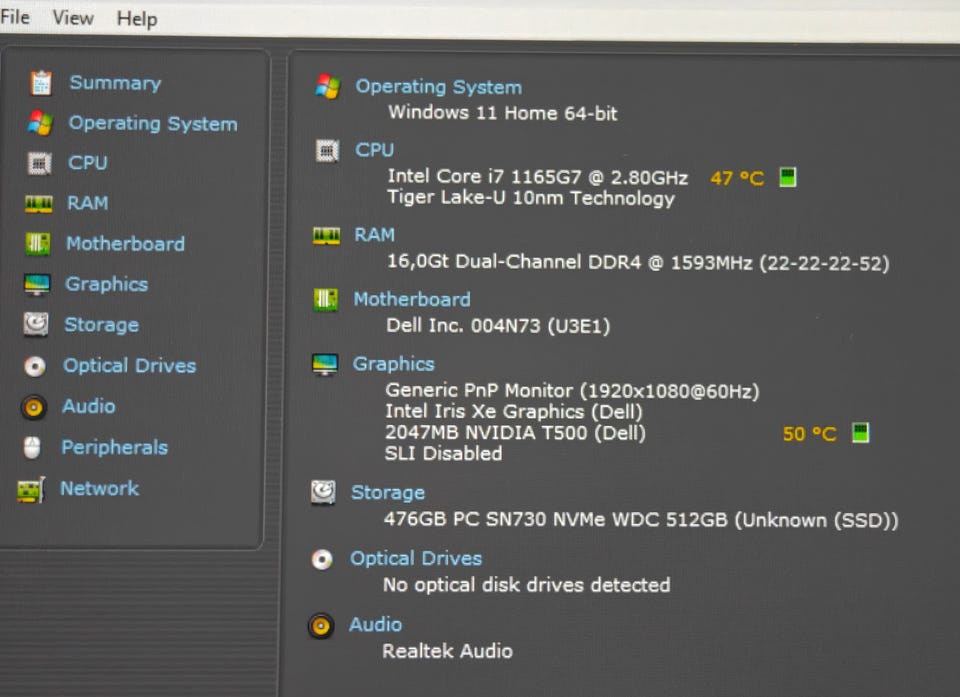
Task: Open Peripherals in the sidebar
Action: click(114, 447)
